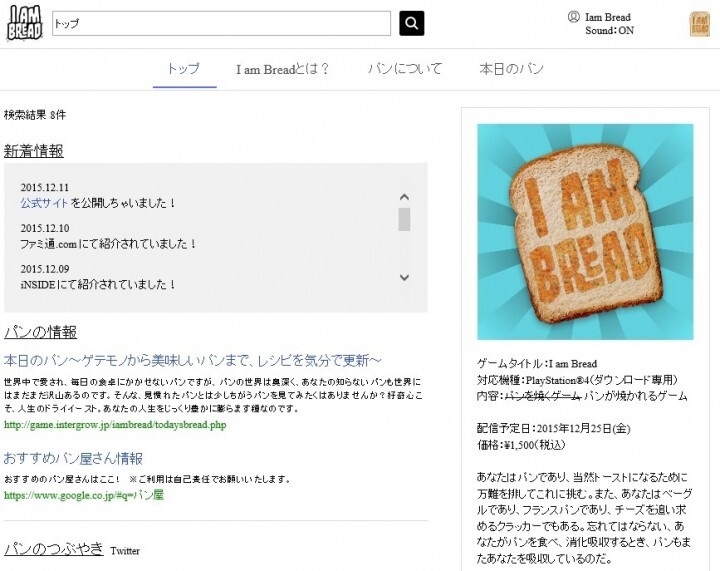
Task: Open the 公式サイト link
Action: 44,203
